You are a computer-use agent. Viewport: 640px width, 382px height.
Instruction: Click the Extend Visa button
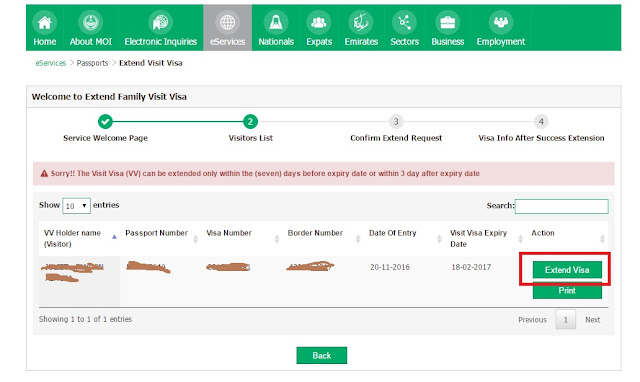[x=567, y=270]
